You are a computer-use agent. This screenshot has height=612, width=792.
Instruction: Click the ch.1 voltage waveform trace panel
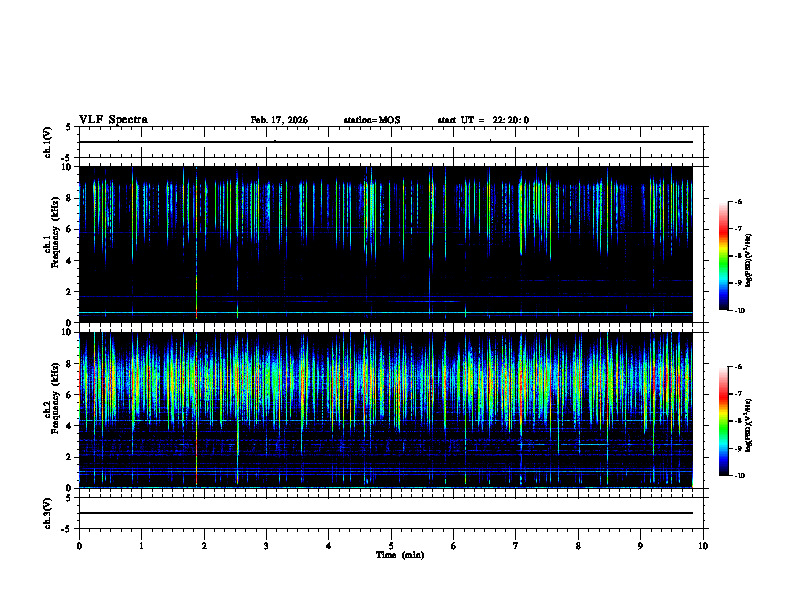pos(391,142)
